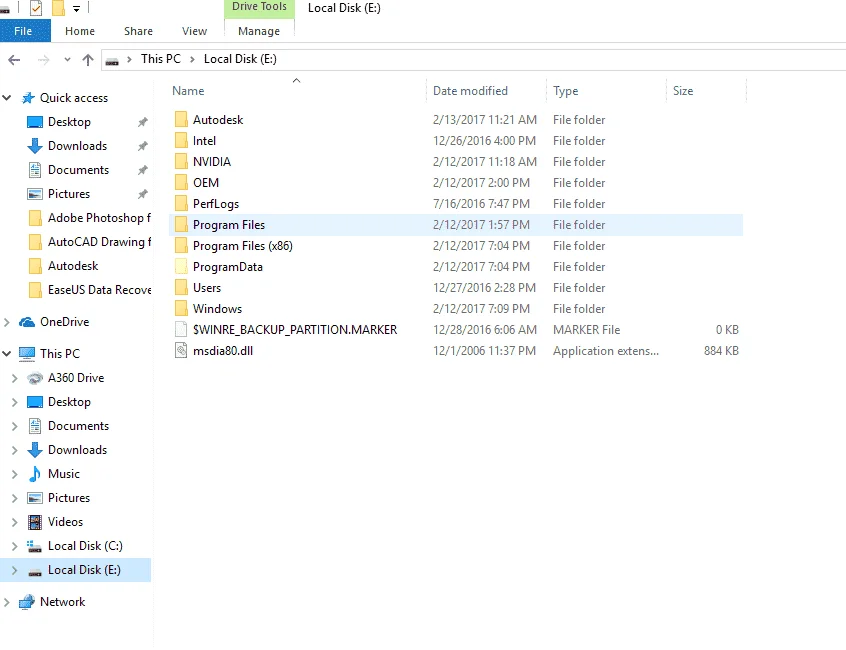
Task: Select the NVIDIA folder
Action: [212, 162]
